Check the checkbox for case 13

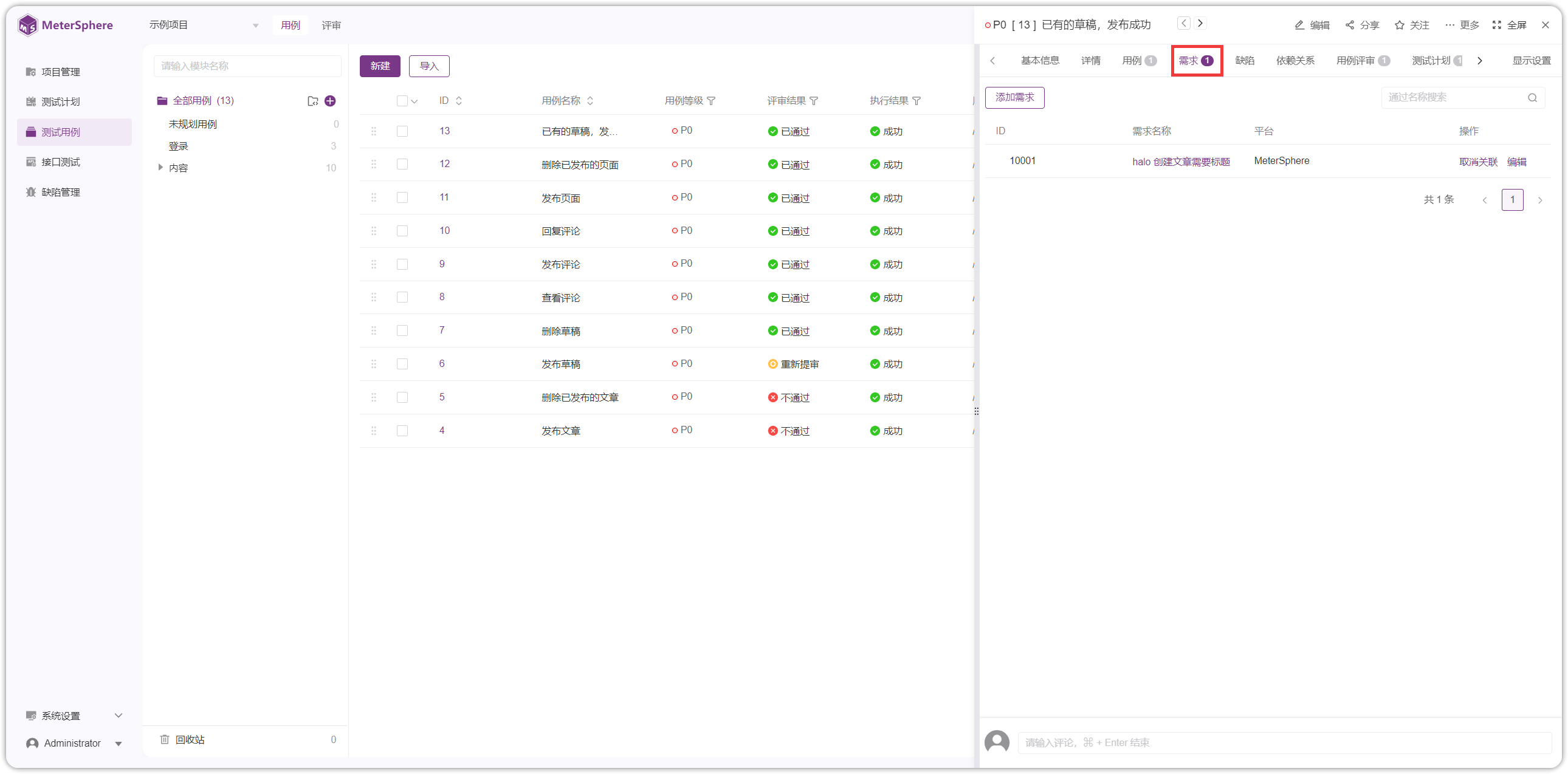[x=402, y=131]
